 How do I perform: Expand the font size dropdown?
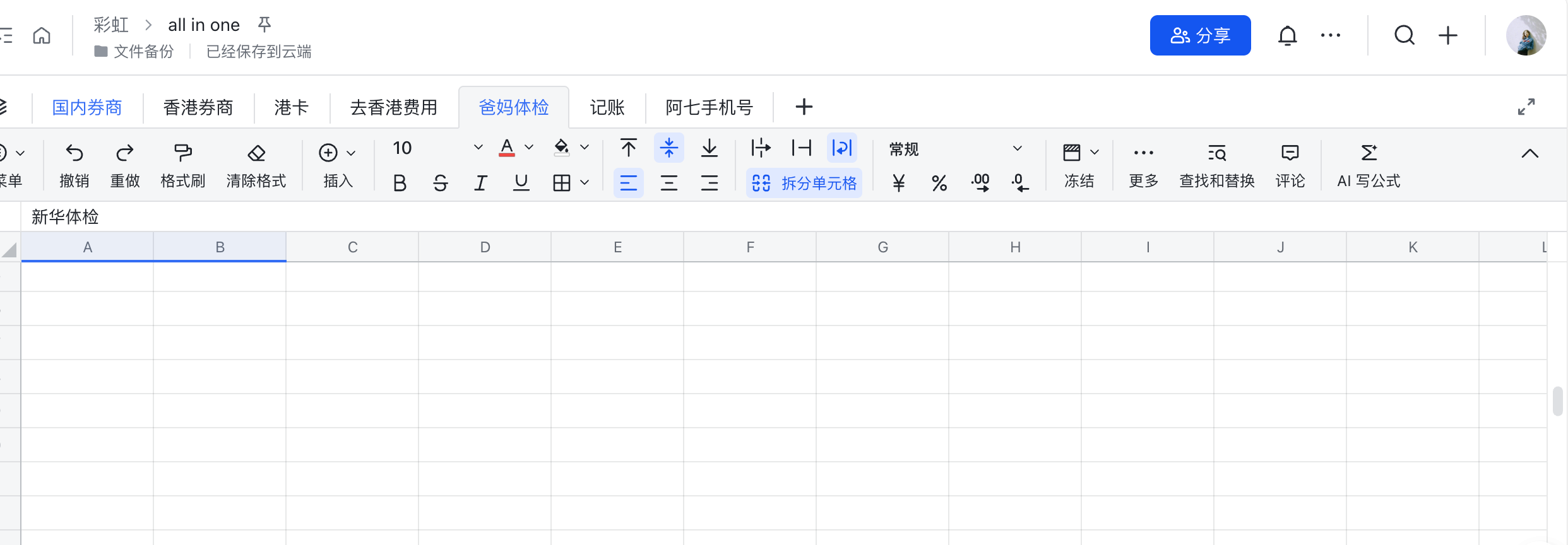point(478,148)
